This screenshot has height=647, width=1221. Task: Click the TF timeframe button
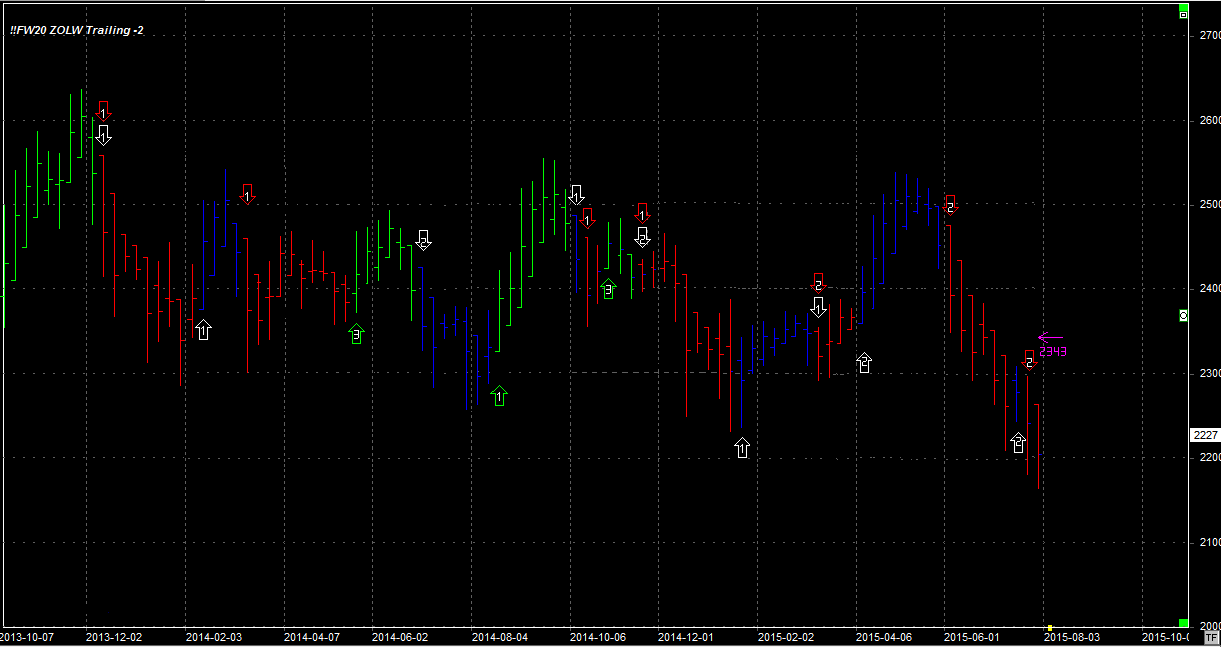(1212, 636)
